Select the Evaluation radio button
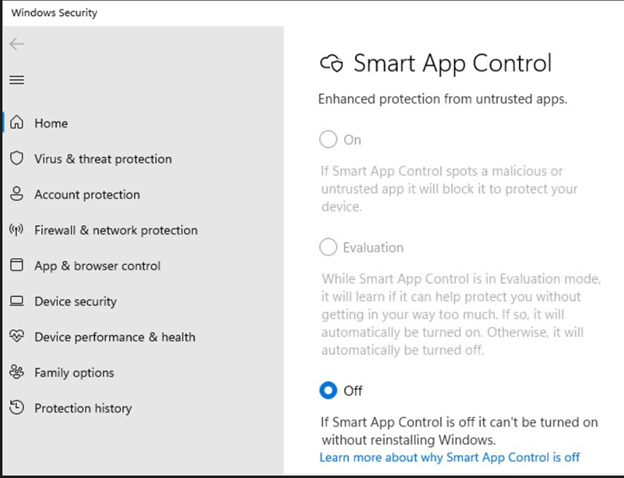 pos(328,247)
